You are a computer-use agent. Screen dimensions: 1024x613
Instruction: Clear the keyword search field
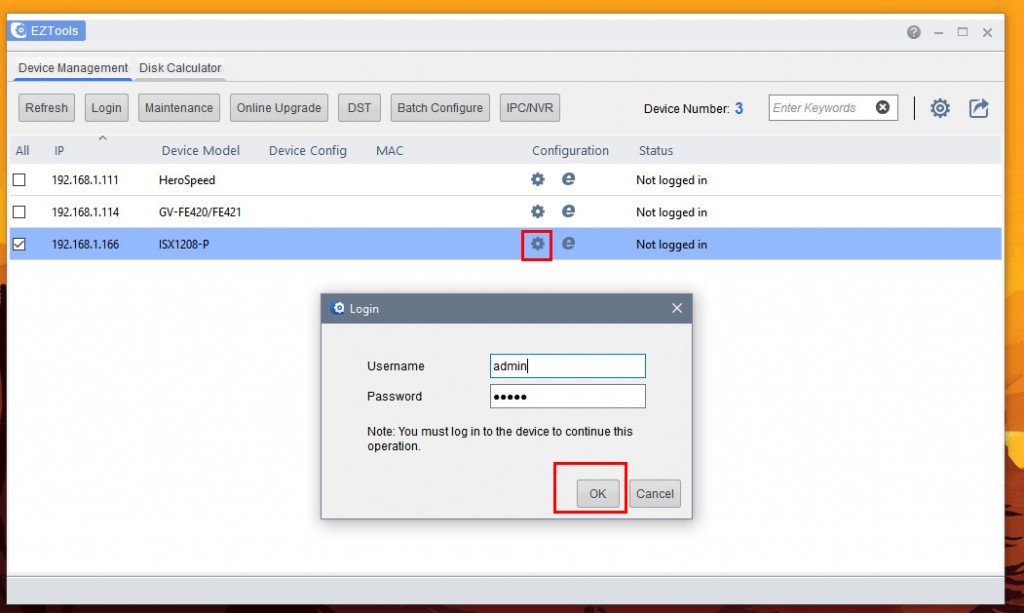click(882, 107)
